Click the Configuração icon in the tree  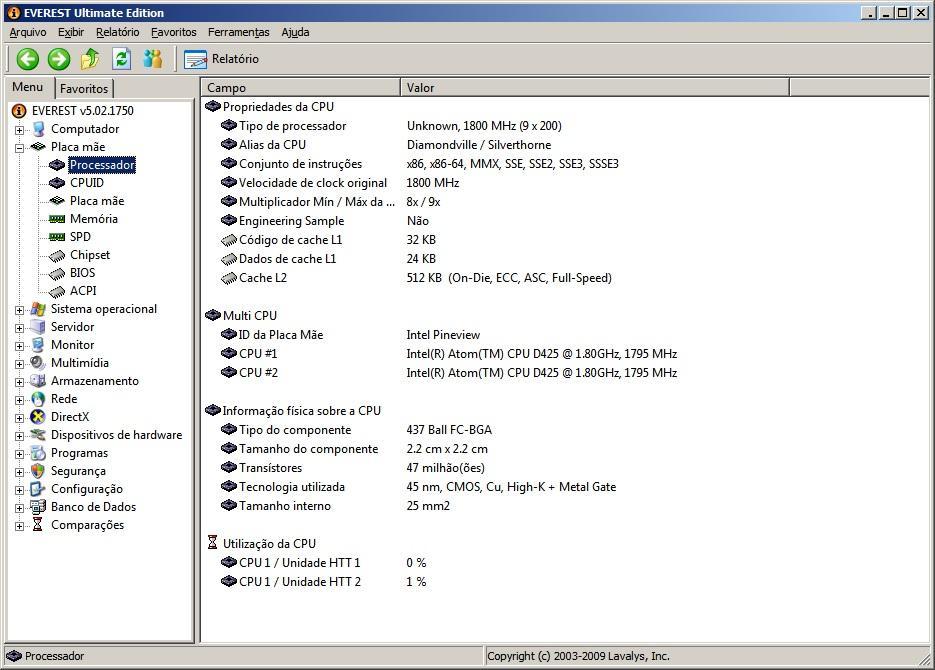[38, 489]
